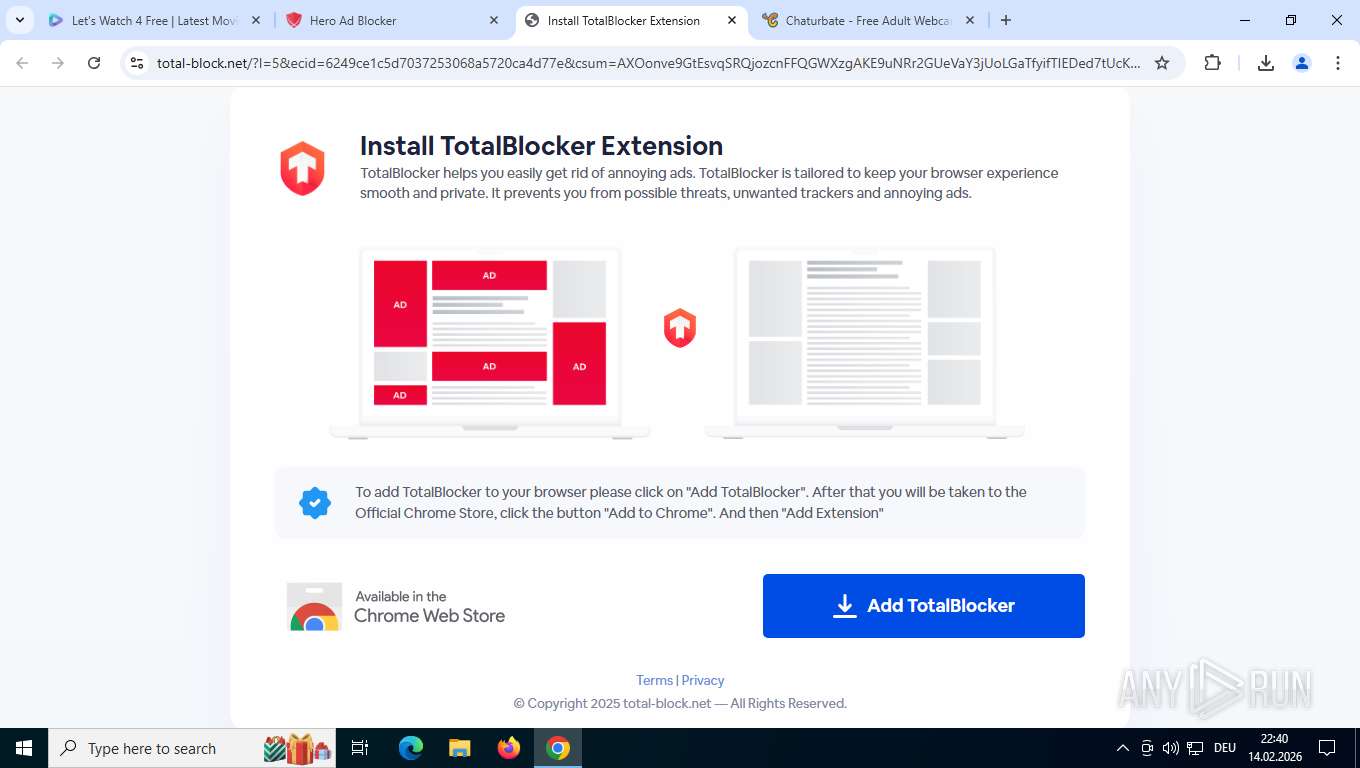Close the Install TotalBlocker Extension tab
Screen dimensions: 1360x768
click(x=732, y=20)
